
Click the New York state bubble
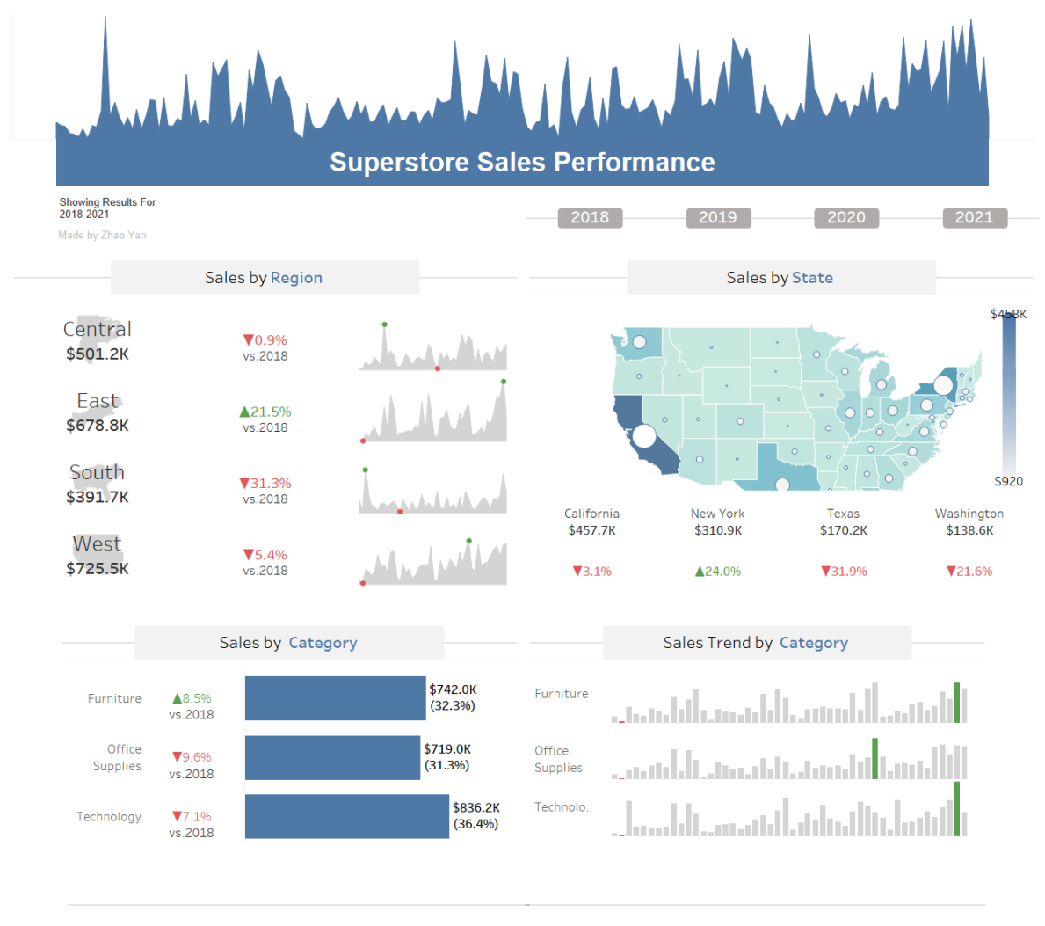(x=942, y=385)
